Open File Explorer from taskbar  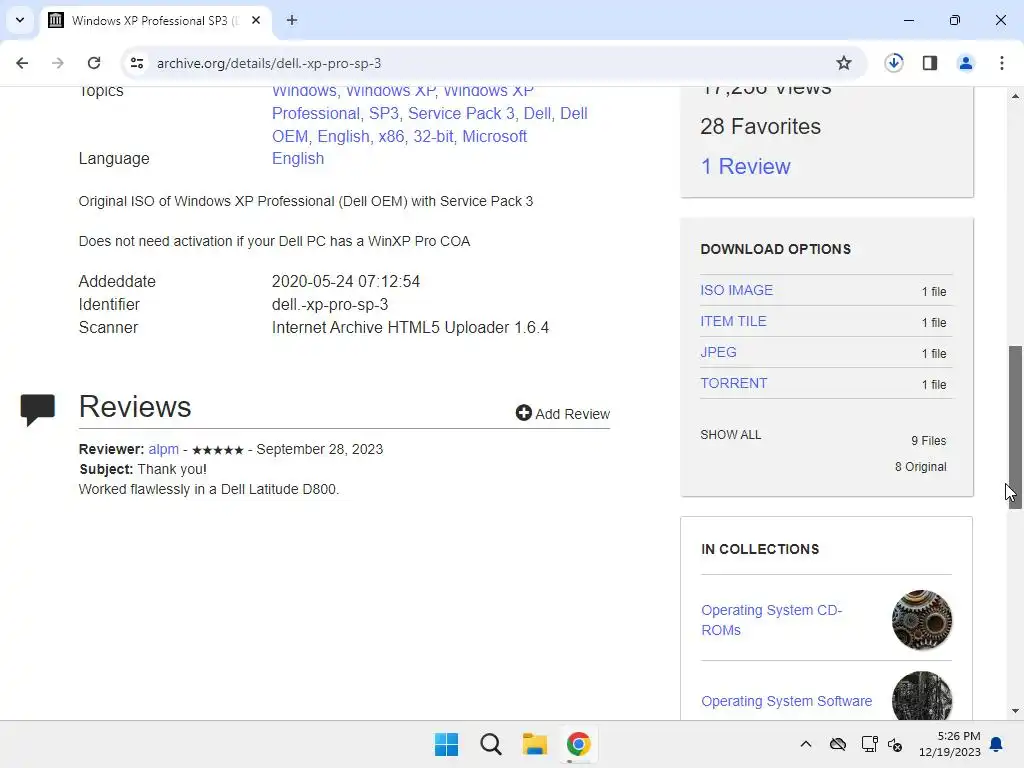[534, 744]
